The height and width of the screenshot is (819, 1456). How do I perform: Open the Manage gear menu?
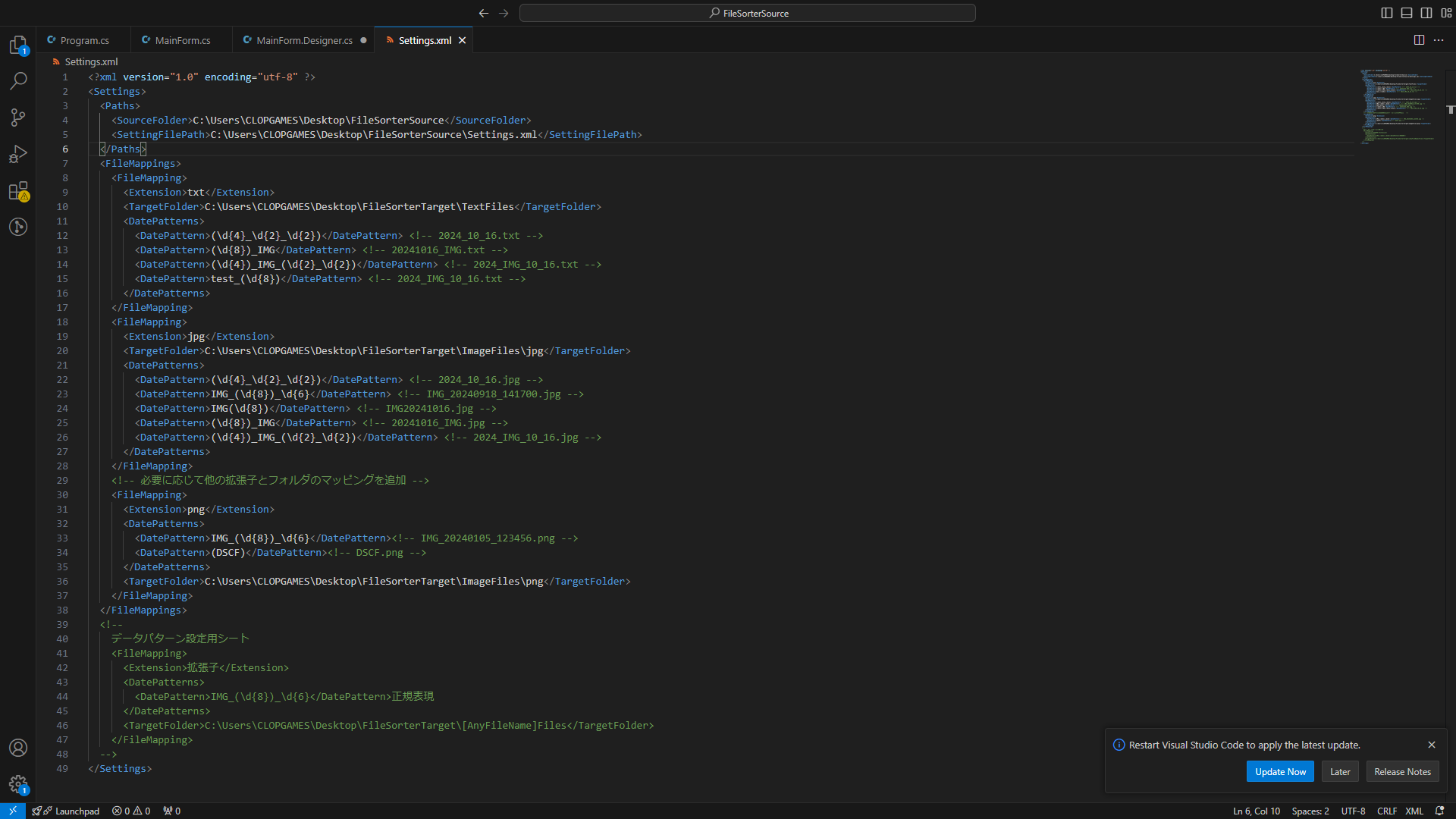tap(18, 784)
